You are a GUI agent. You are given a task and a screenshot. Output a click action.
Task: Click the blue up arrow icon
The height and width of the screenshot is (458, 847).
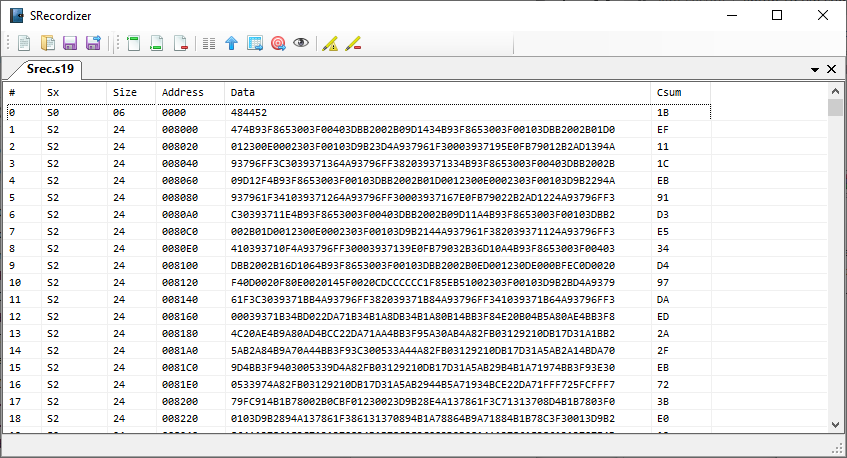click(x=232, y=43)
